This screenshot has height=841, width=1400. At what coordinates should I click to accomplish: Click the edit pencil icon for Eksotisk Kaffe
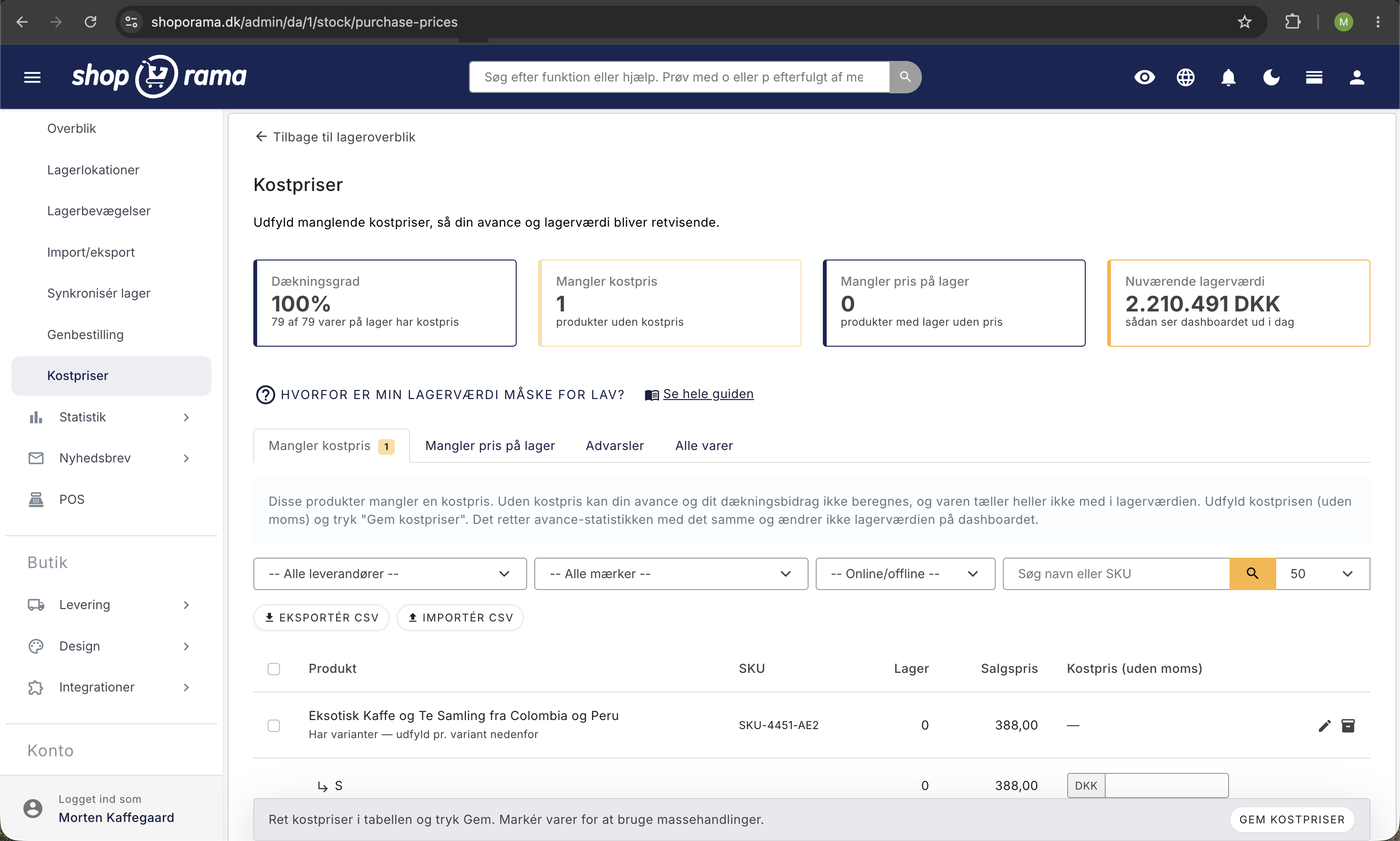click(x=1325, y=725)
